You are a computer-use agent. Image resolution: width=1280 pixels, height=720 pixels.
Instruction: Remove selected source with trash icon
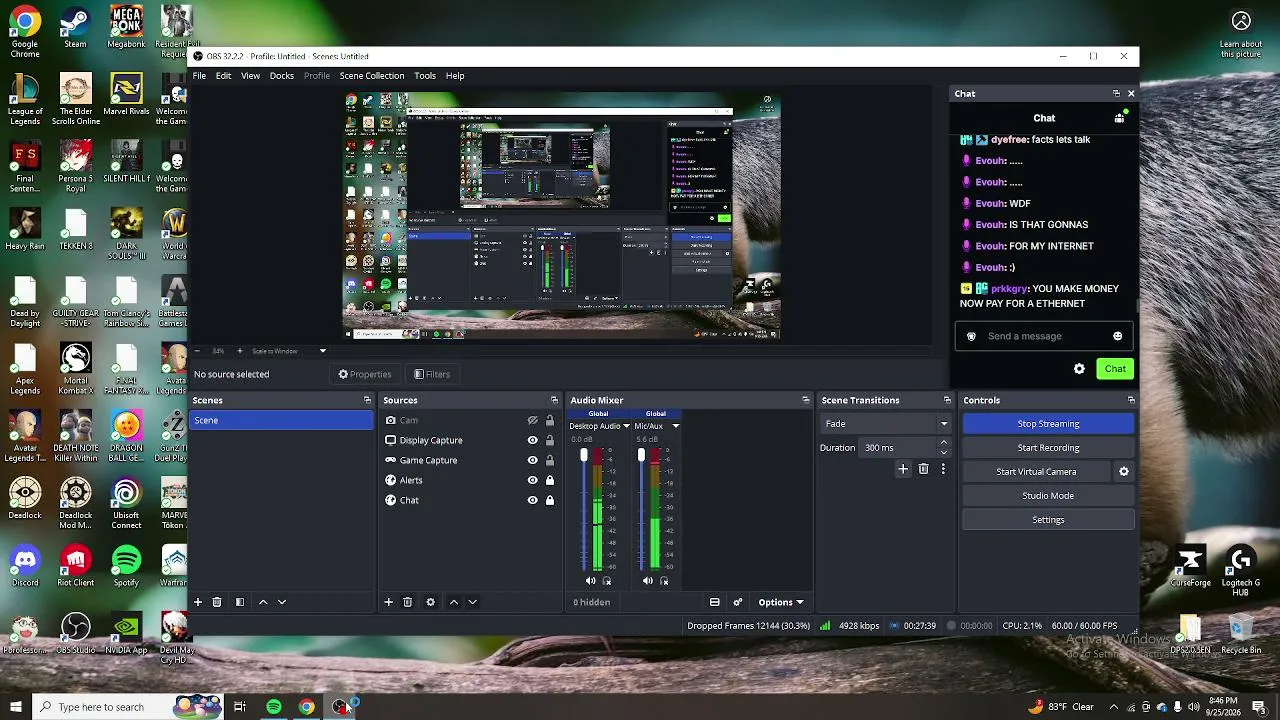click(408, 602)
